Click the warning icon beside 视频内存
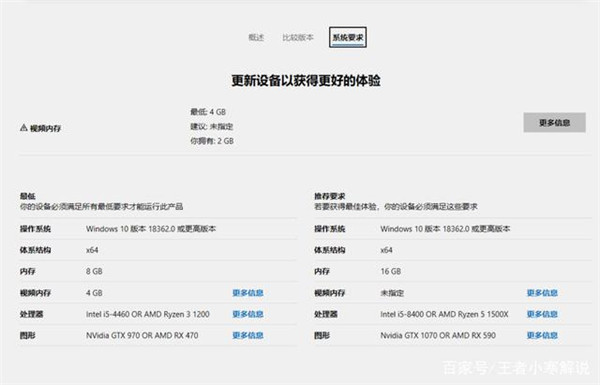 point(23,128)
